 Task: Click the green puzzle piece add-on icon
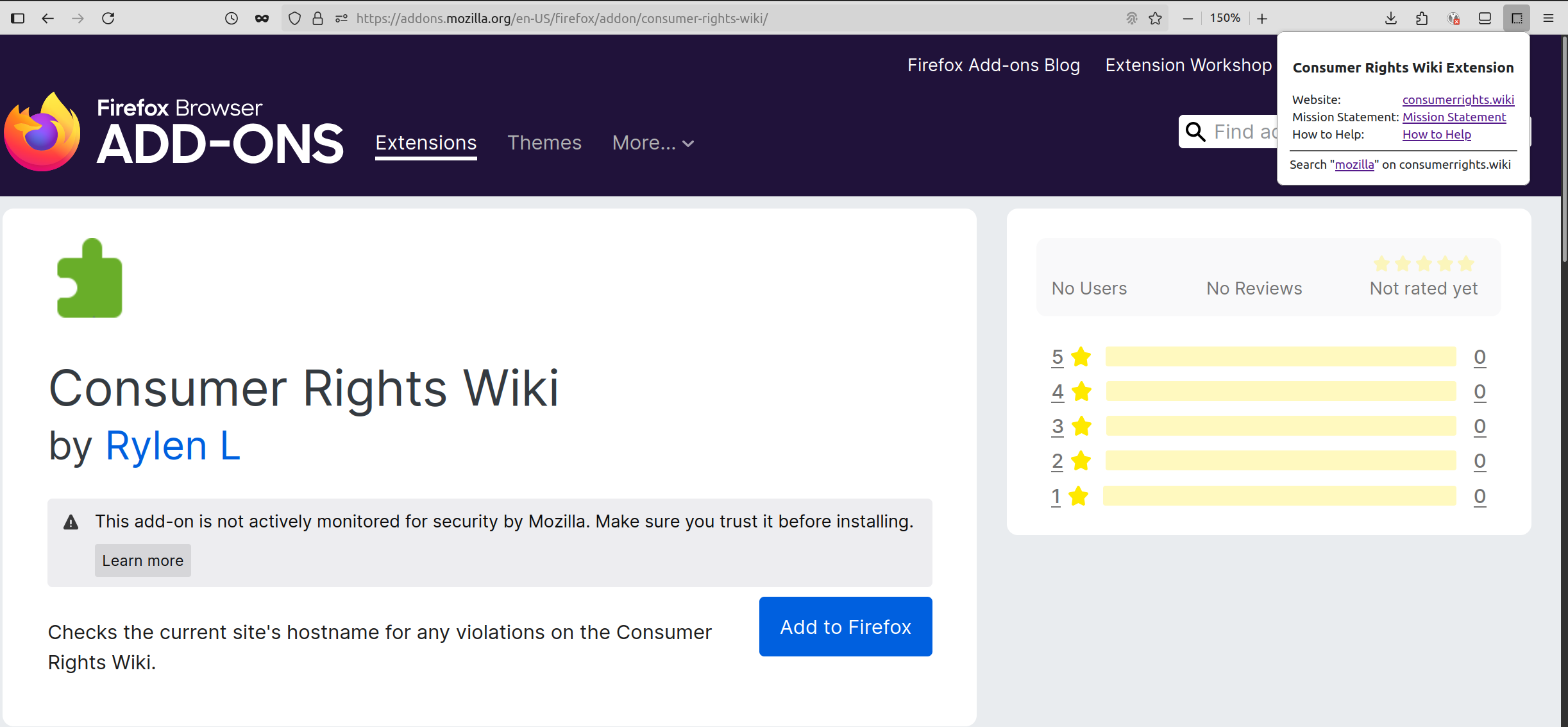[x=90, y=278]
